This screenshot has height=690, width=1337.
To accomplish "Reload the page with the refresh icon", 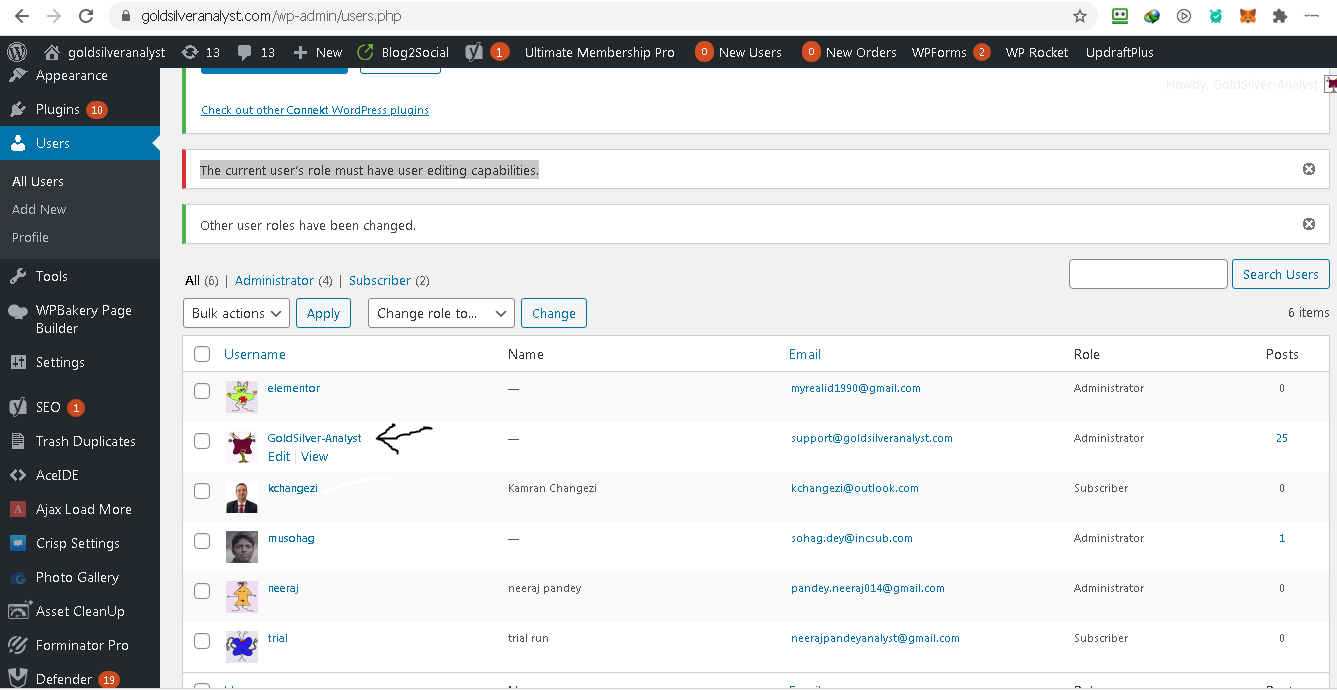I will tap(86, 16).
